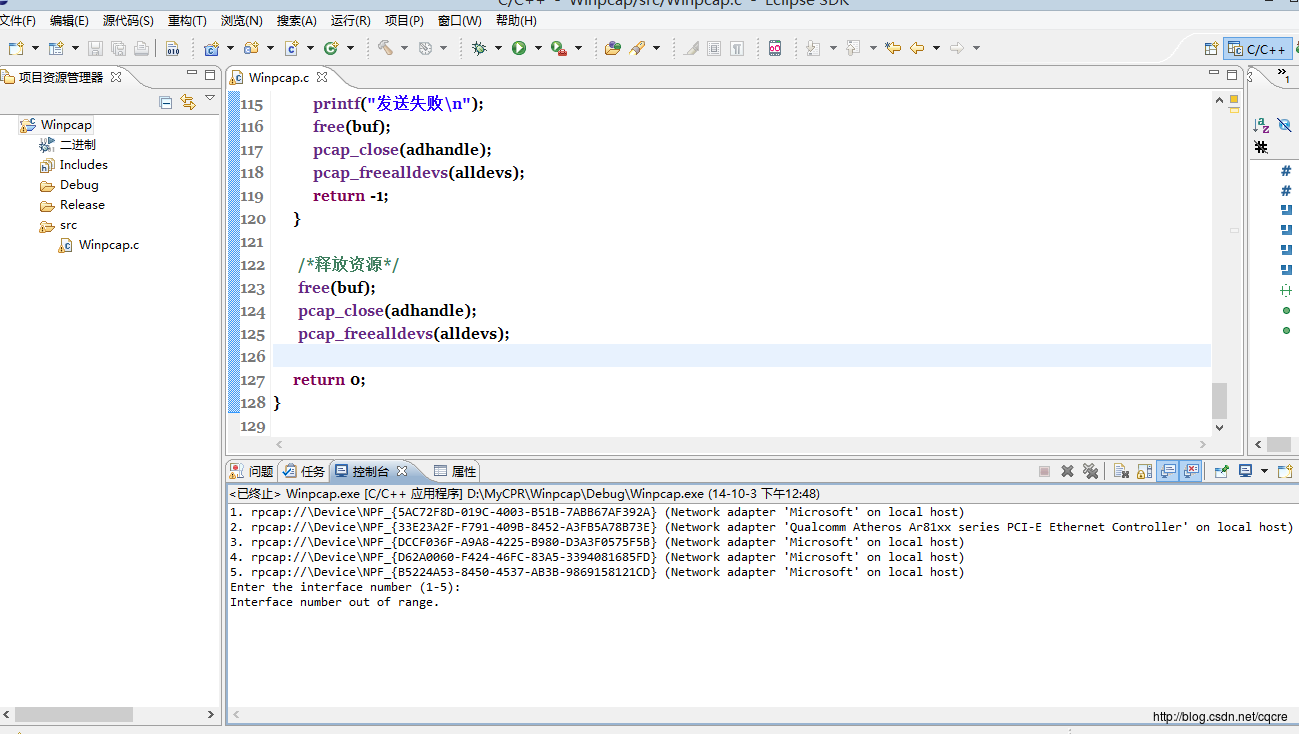
Task: Click the Open Perspective icon
Action: point(1211,48)
